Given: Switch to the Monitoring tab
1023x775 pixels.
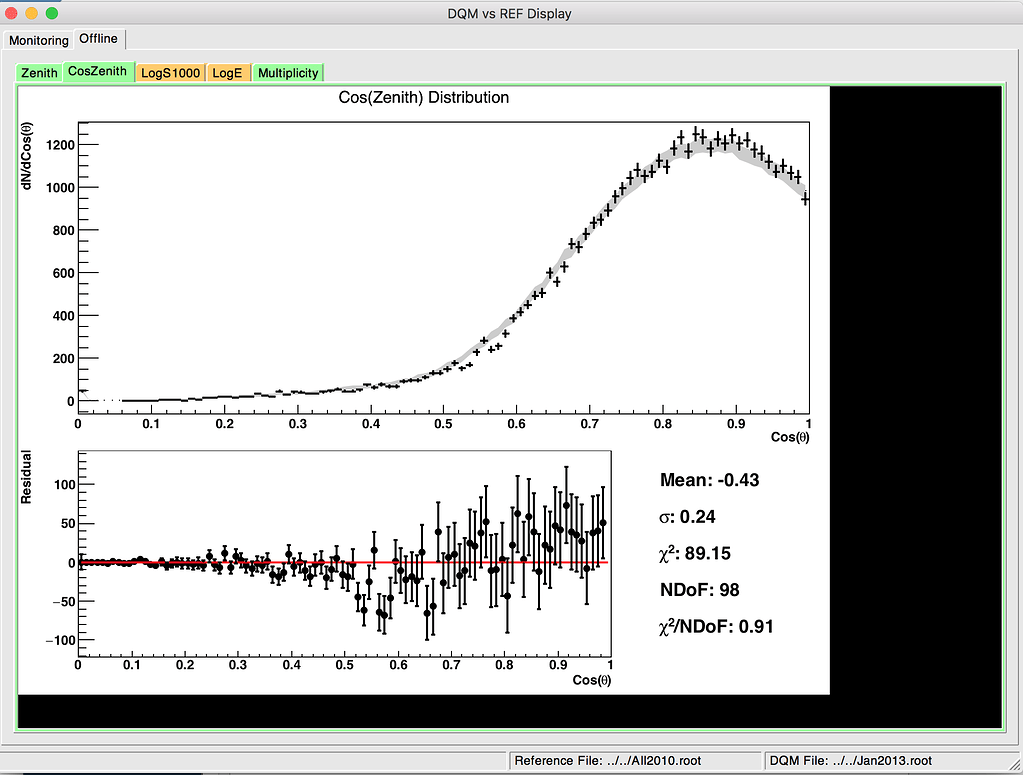Looking at the screenshot, I should coord(38,40).
